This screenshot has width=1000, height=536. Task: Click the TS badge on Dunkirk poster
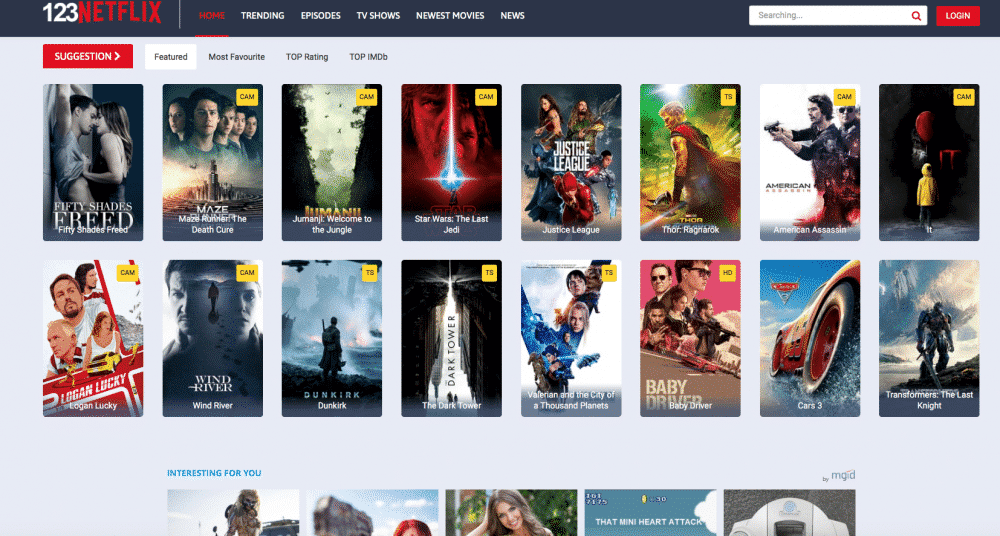point(369,273)
